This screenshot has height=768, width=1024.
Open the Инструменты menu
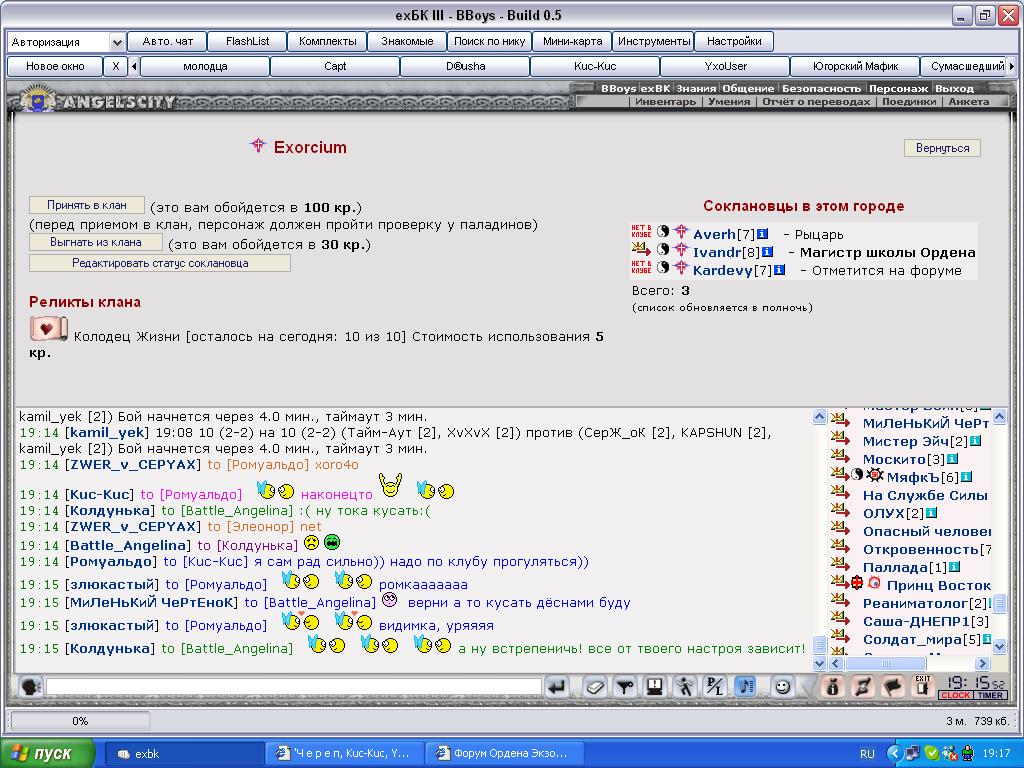pyautogui.click(x=654, y=41)
